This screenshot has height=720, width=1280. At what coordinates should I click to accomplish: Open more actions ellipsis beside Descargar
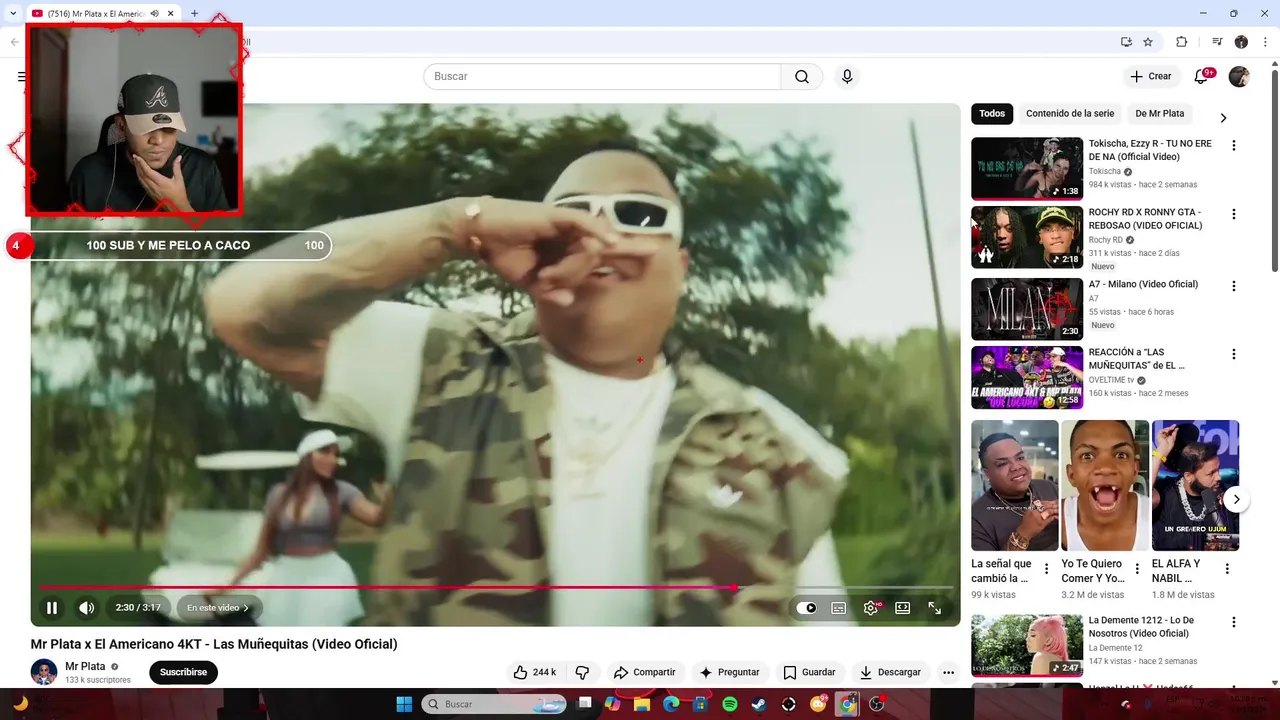coord(948,673)
